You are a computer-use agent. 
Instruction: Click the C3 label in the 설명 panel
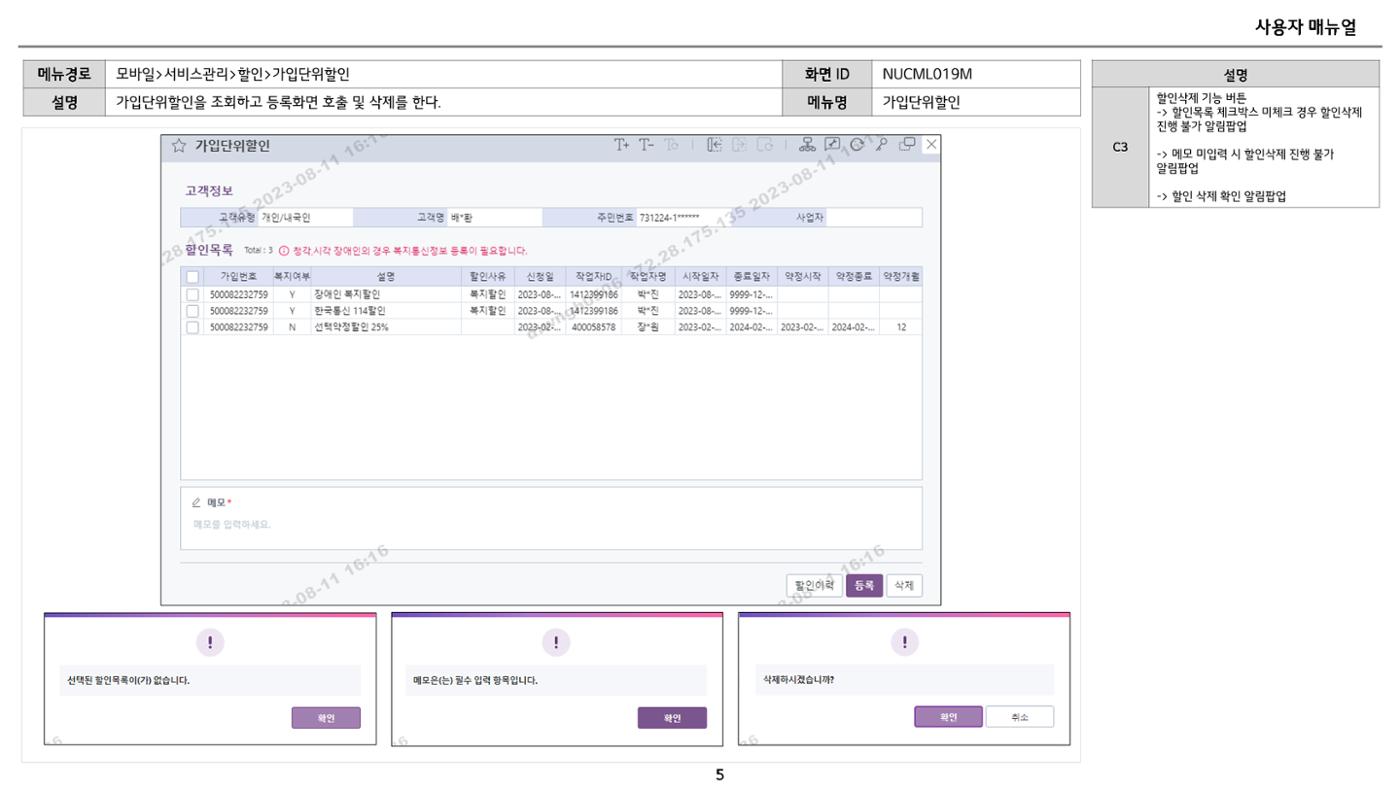(1121, 147)
